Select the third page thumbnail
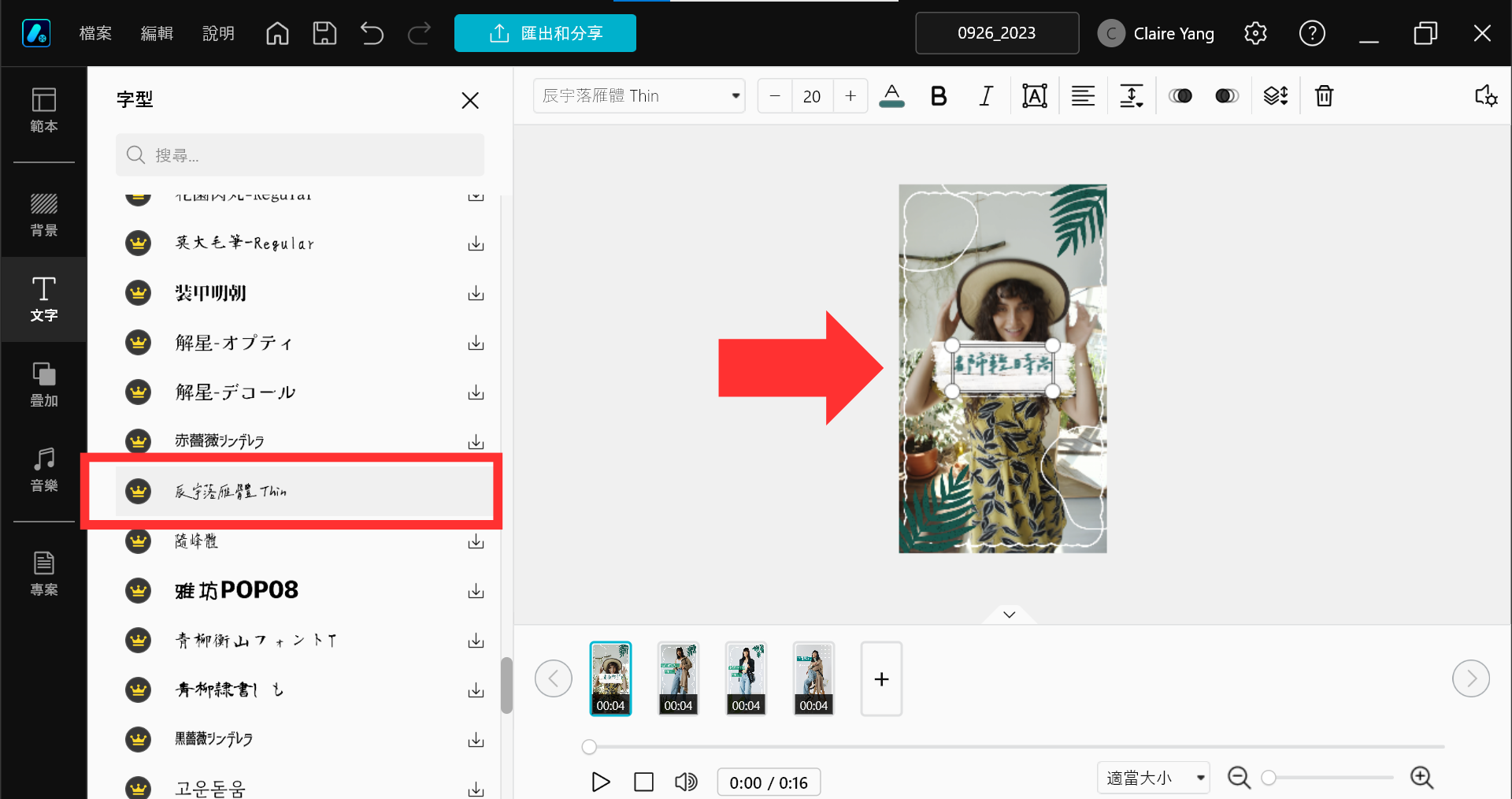1512x799 pixels. 746,678
